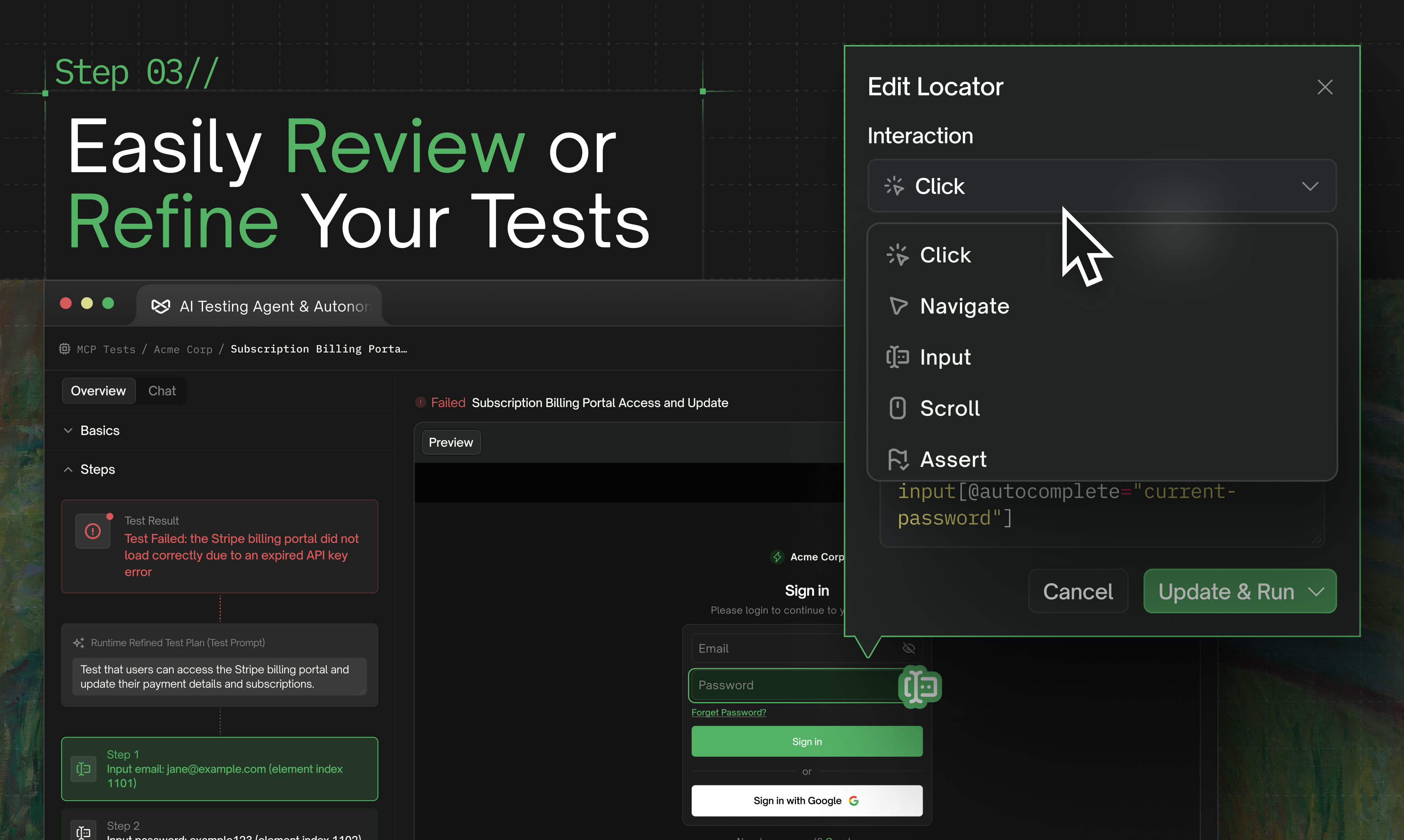This screenshot has height=840, width=1404.
Task: Expand the Basics section
Action: coord(69,430)
